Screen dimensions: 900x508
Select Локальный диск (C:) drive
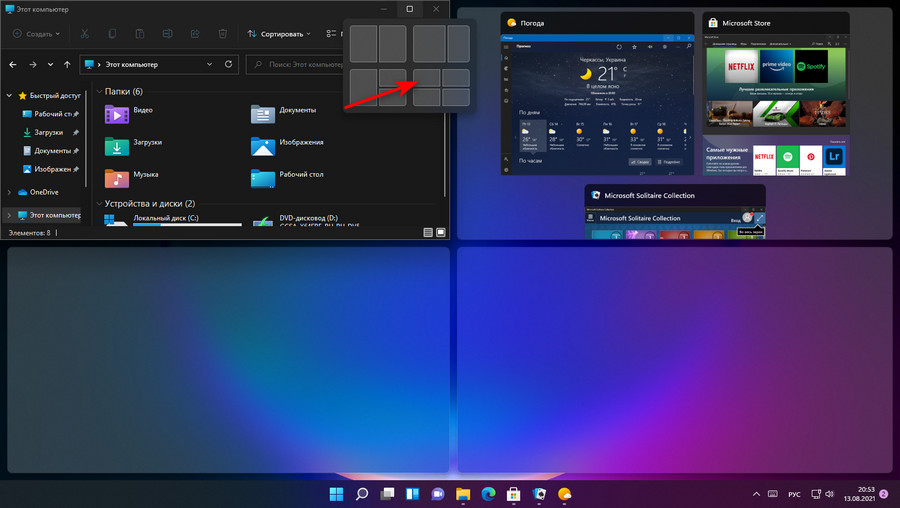172,220
